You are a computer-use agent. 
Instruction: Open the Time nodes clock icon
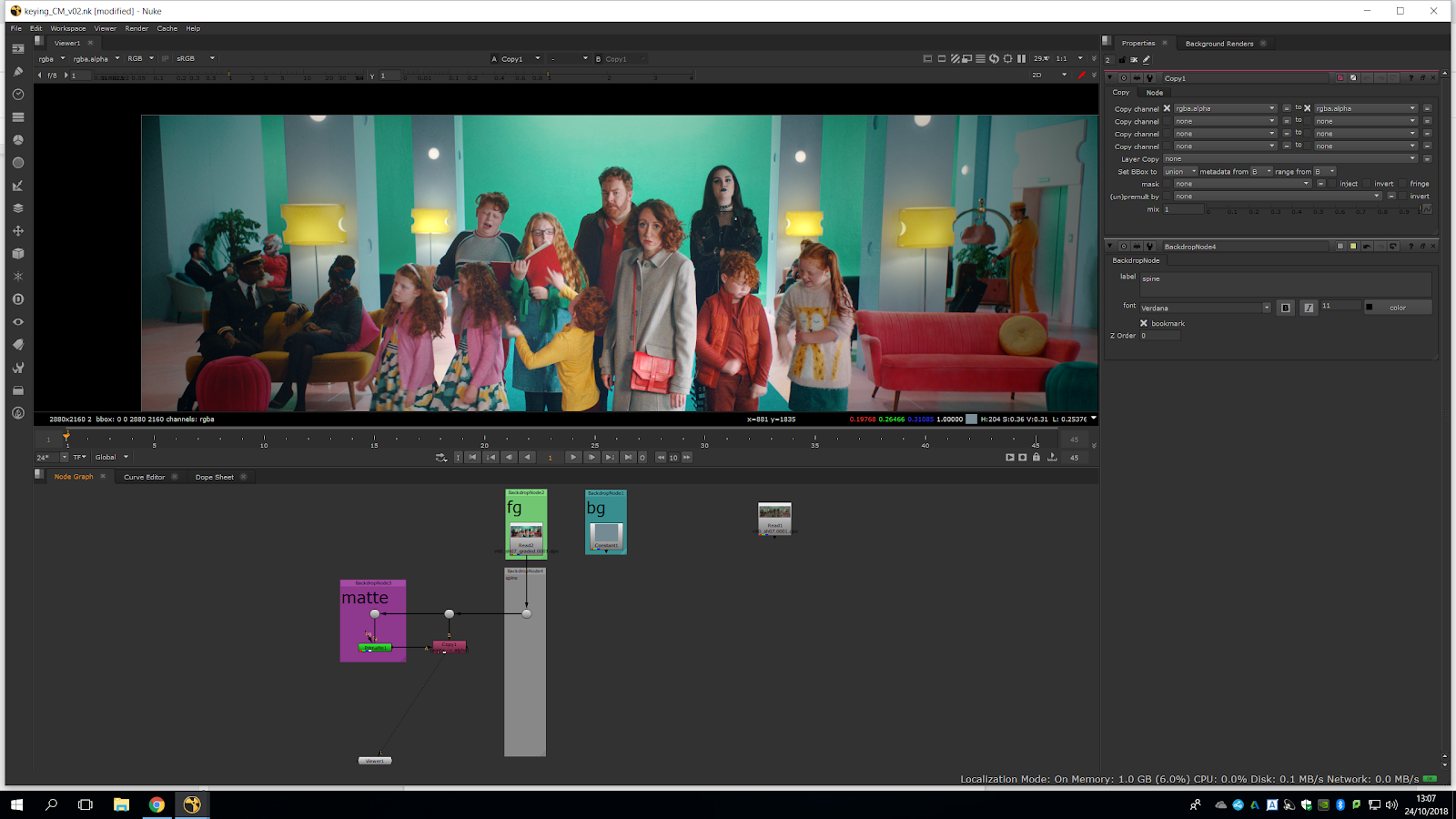(17, 95)
